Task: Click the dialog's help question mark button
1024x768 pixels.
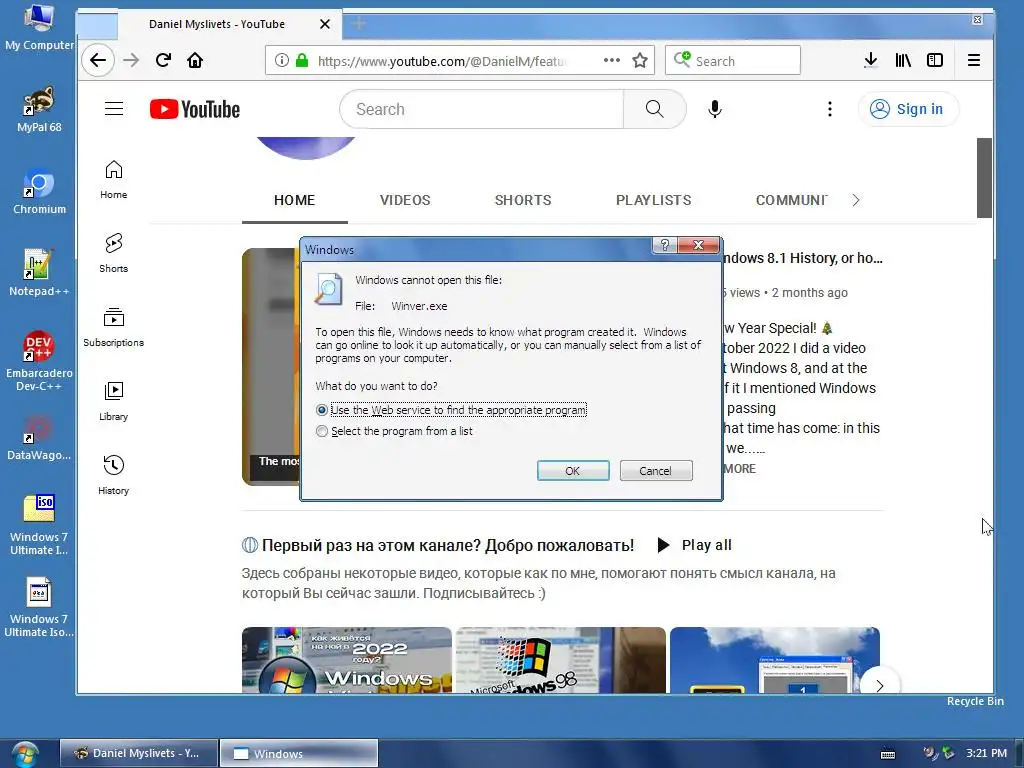Action: point(664,245)
